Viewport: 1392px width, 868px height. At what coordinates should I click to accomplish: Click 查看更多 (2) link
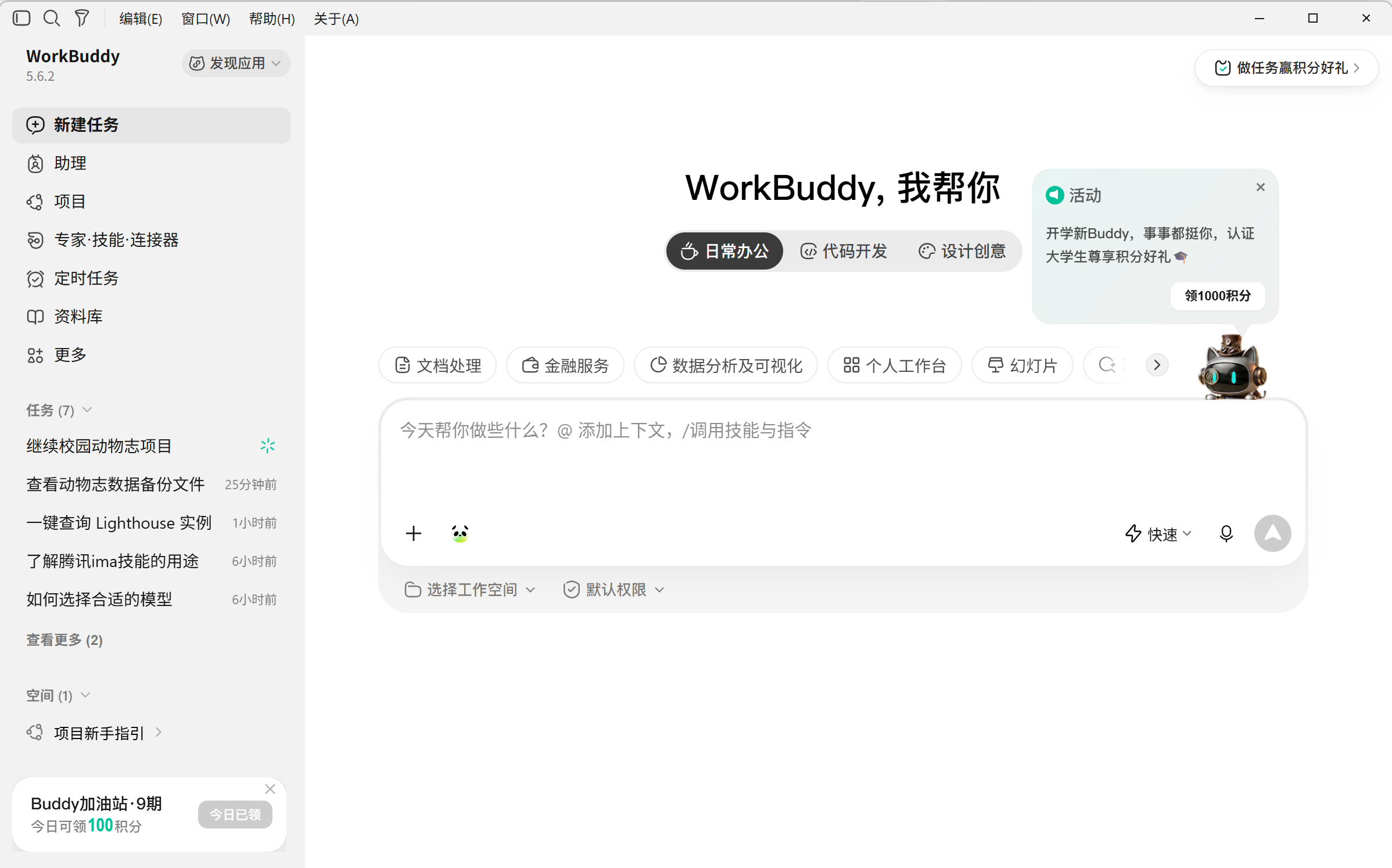[x=64, y=640]
